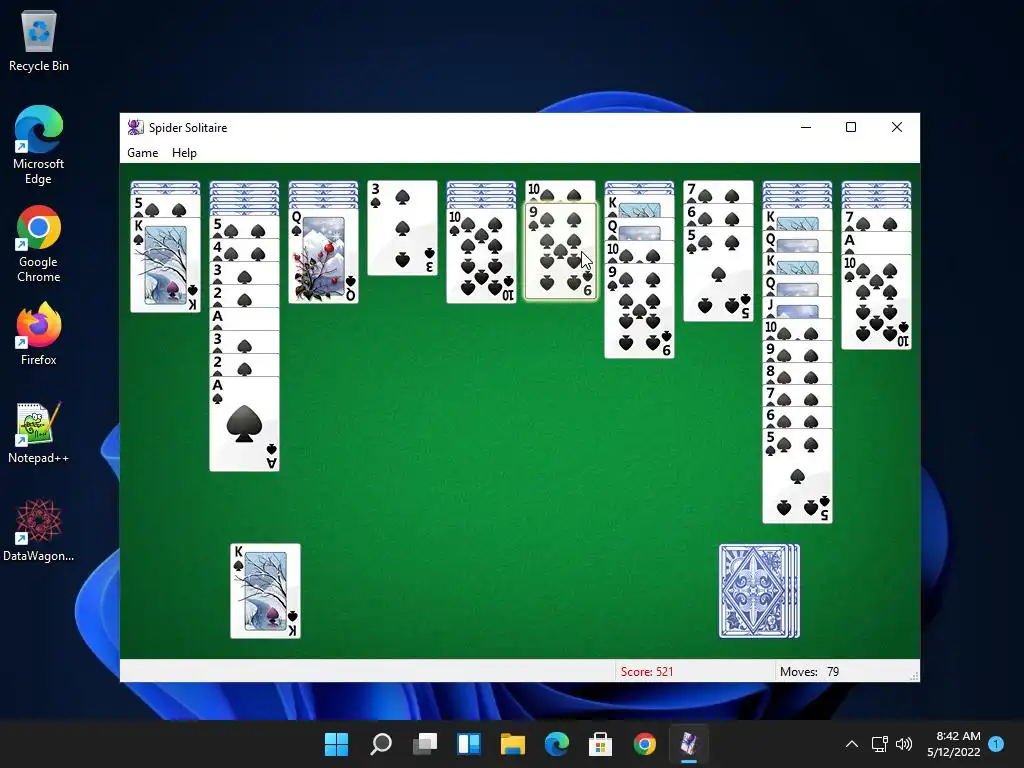Open taskbar Search
1024x768 pixels.
(381, 744)
